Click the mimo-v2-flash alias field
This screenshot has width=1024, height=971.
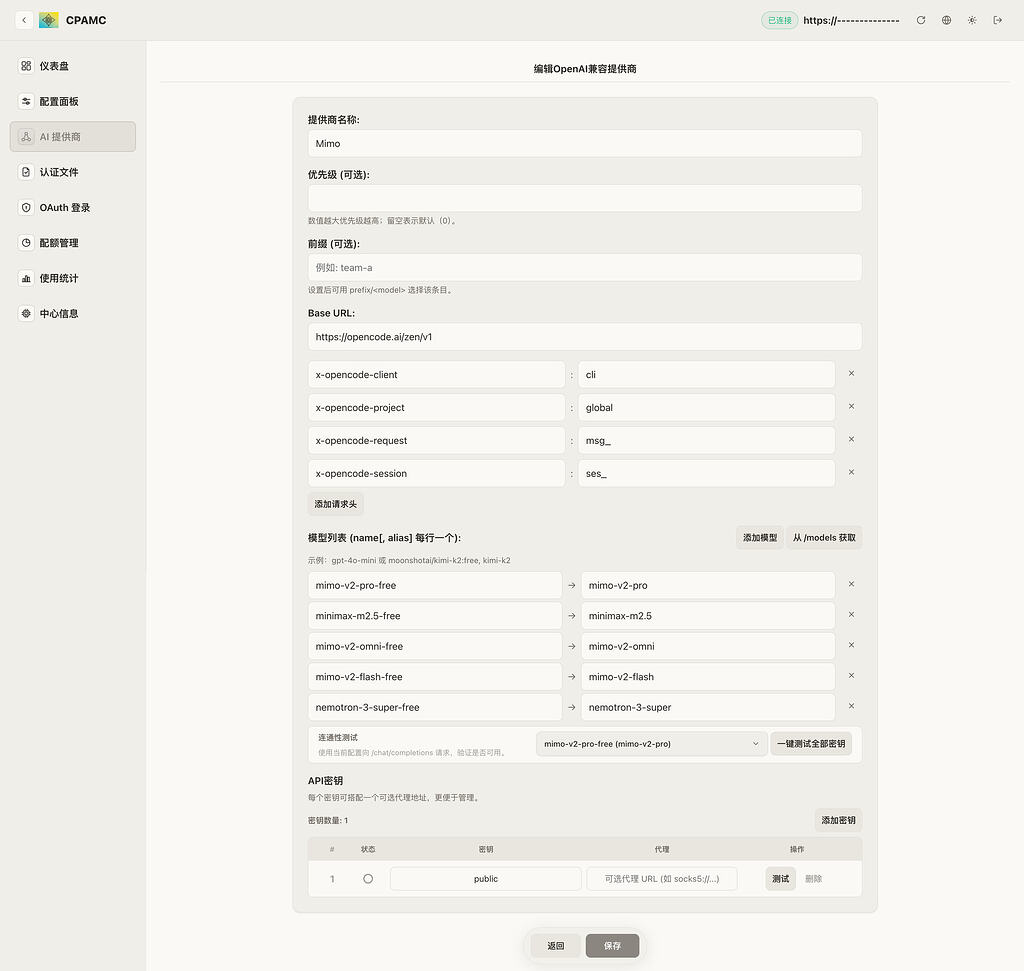tap(708, 677)
